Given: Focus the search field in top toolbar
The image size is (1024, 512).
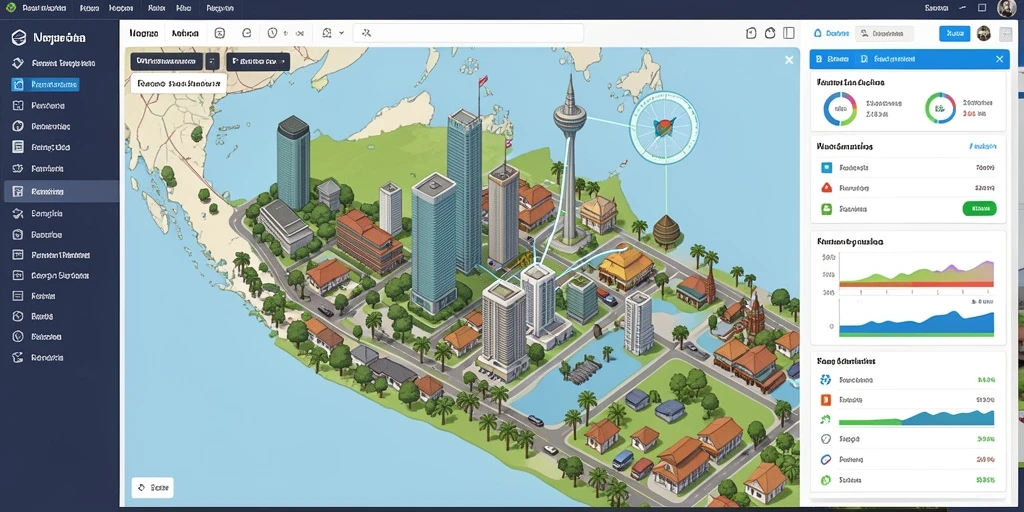Looking at the screenshot, I should [x=468, y=33].
